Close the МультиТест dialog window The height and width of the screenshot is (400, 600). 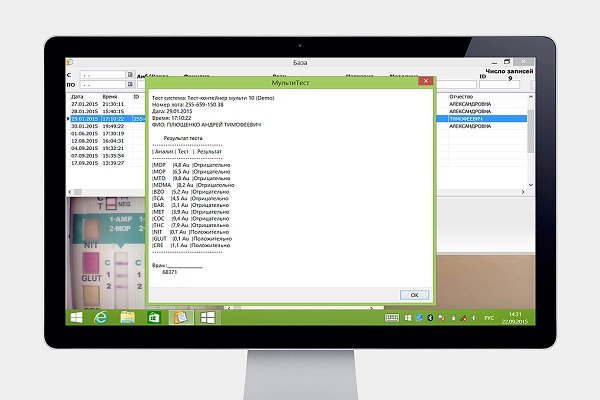425,80
